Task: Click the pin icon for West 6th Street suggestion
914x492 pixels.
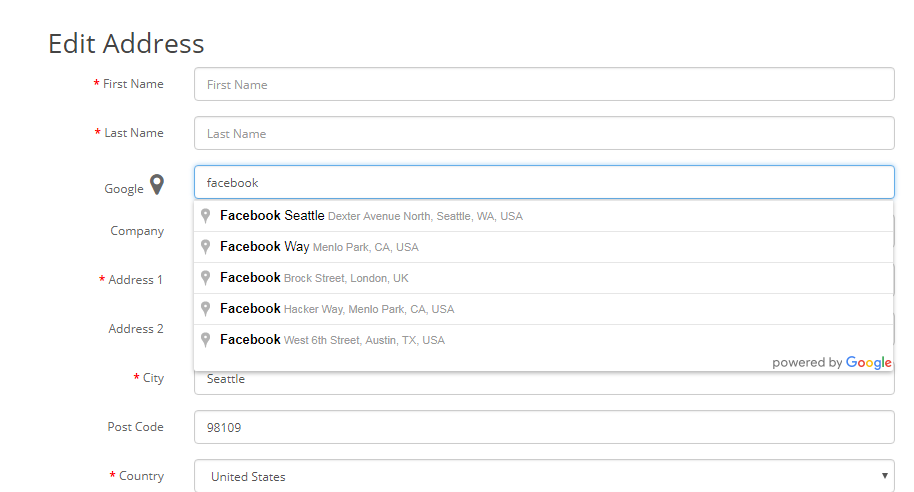Action: pos(205,340)
